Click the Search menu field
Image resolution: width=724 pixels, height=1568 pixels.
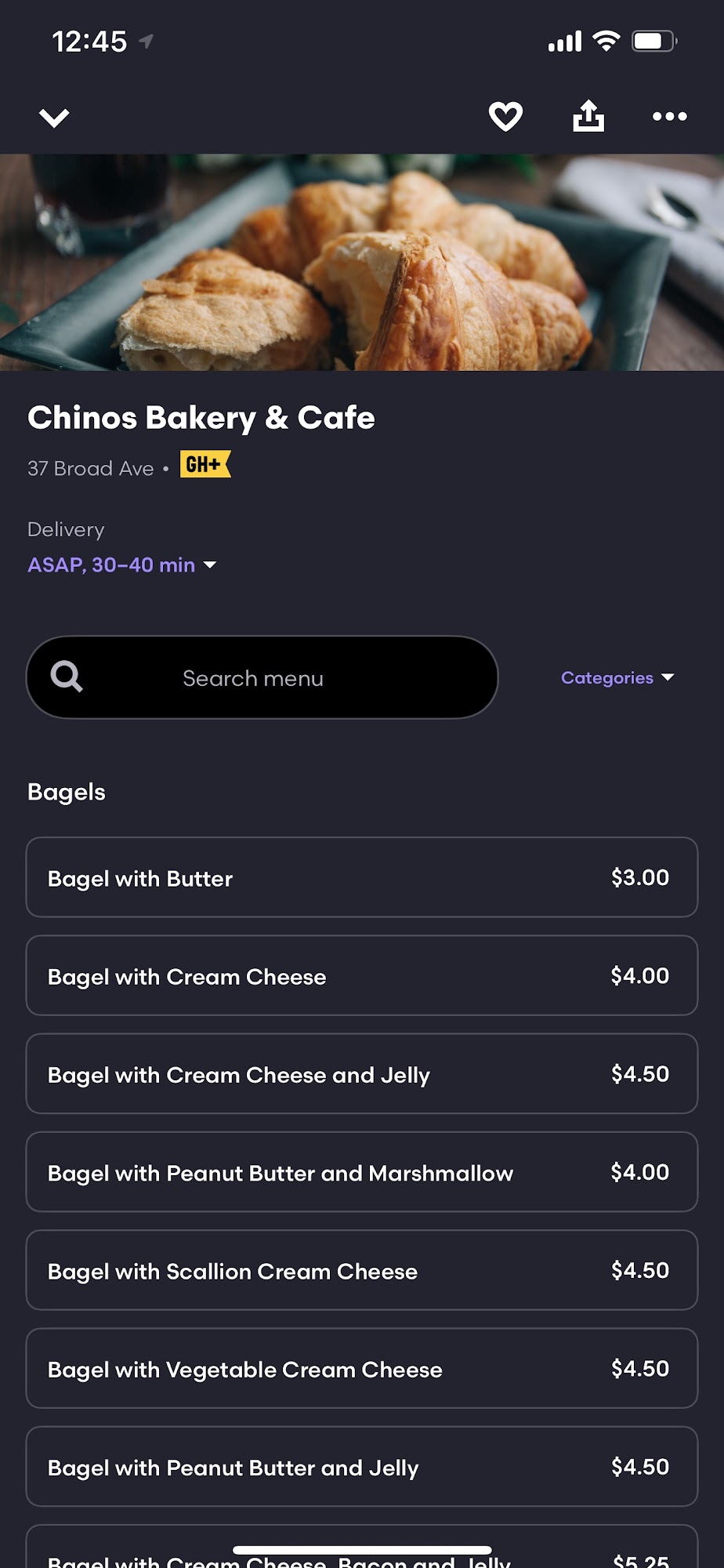click(x=262, y=678)
